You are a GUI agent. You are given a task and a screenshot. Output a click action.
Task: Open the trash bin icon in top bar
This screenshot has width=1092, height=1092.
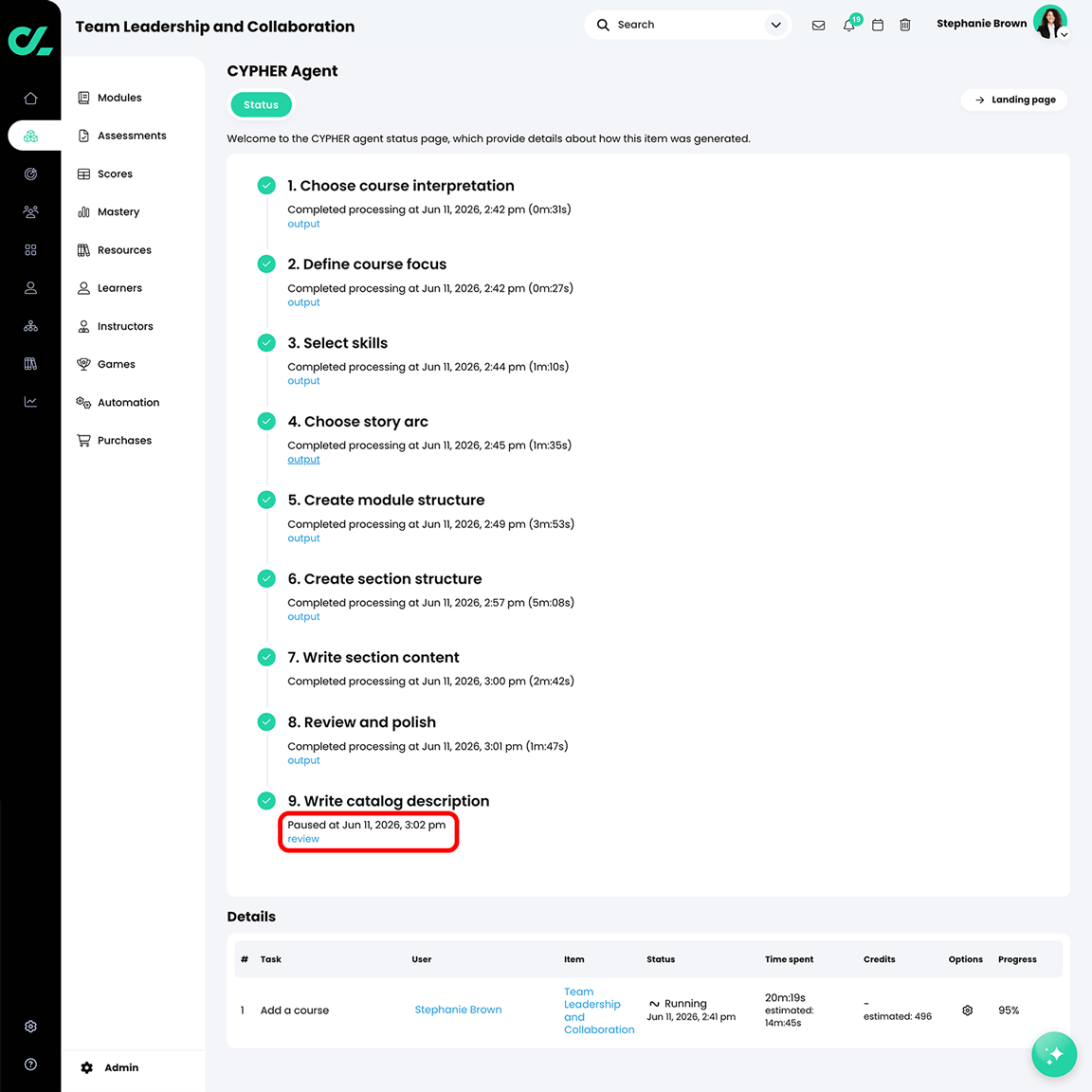[x=904, y=25]
